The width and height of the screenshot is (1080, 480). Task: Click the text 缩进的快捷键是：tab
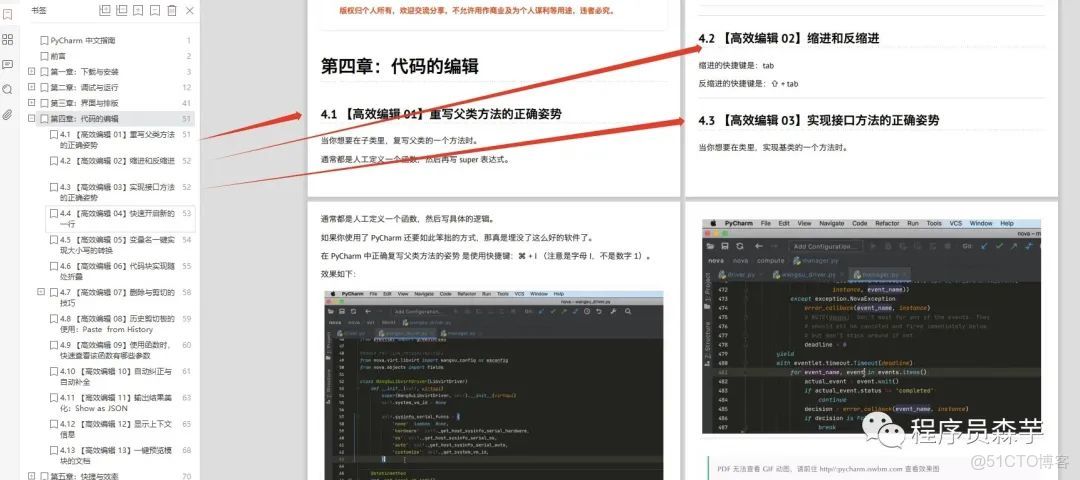[x=736, y=66]
